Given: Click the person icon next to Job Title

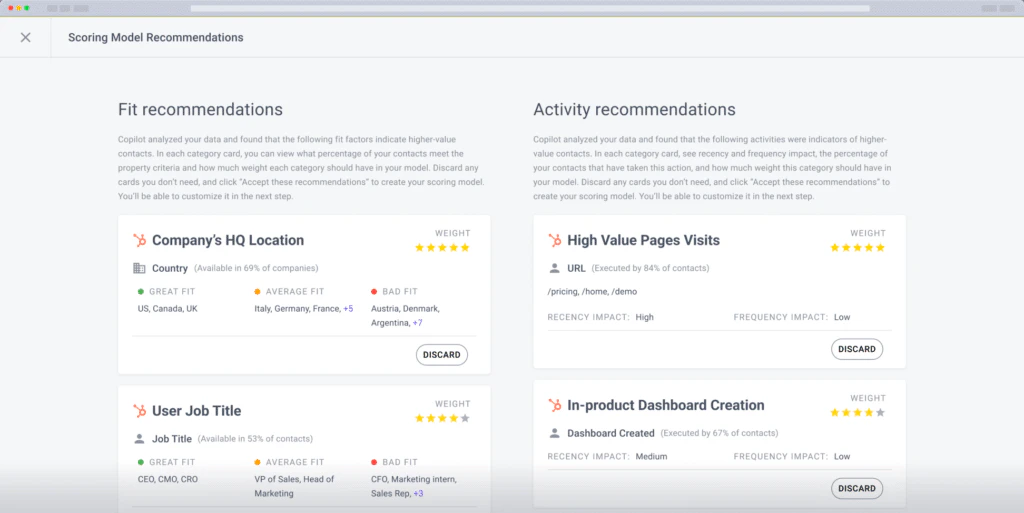Looking at the screenshot, I should pos(139,439).
